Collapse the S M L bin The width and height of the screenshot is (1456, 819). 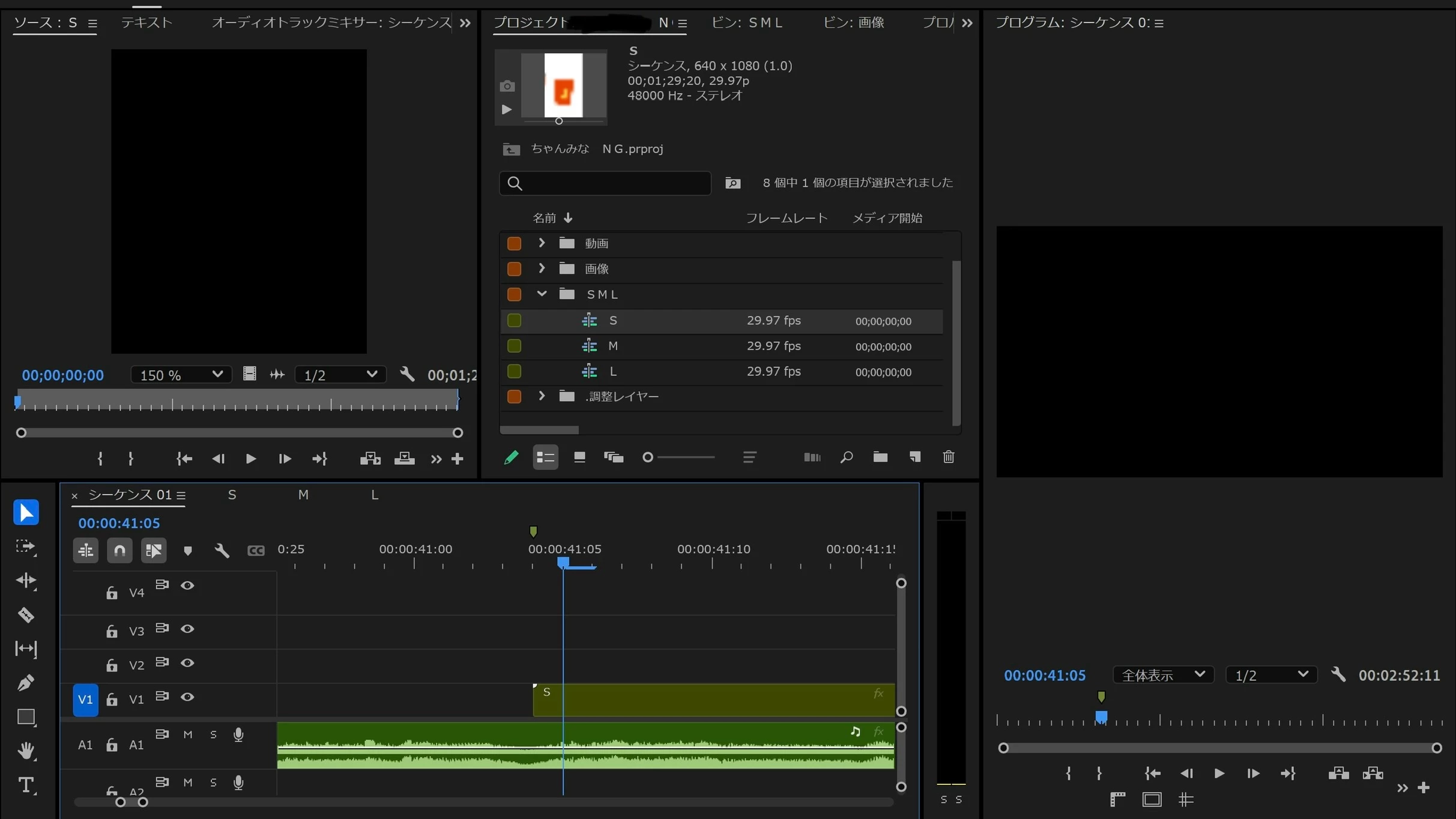click(542, 294)
